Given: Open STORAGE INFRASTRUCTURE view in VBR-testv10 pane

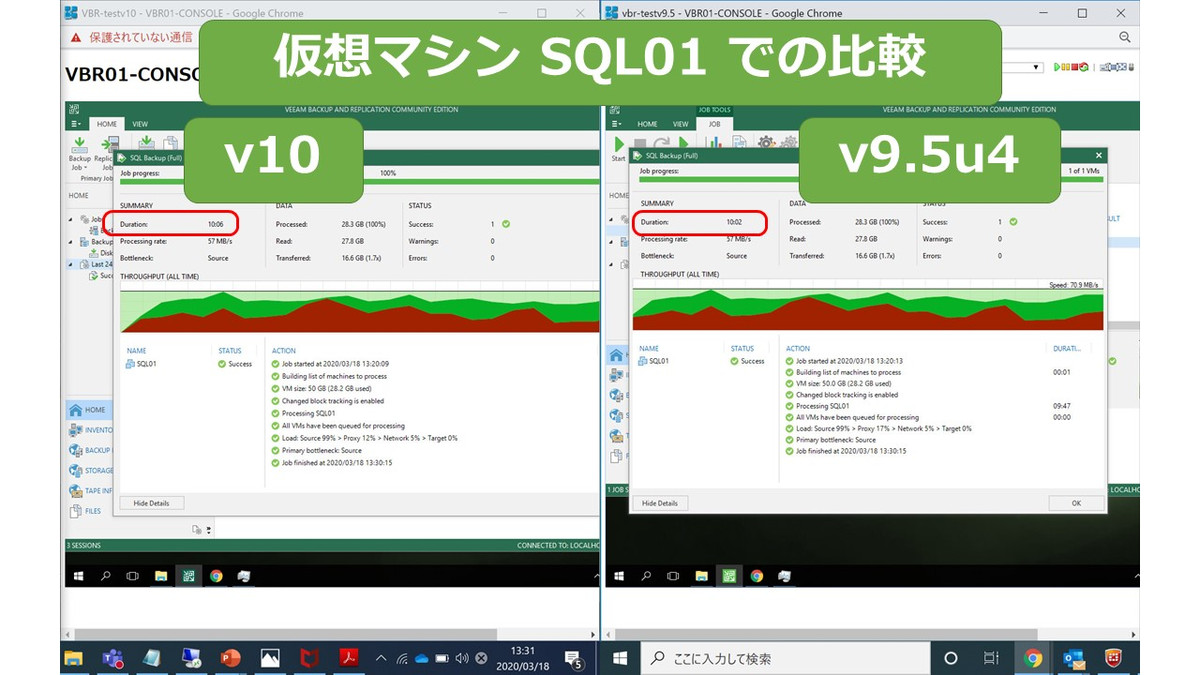Looking at the screenshot, I should pyautogui.click(x=90, y=470).
